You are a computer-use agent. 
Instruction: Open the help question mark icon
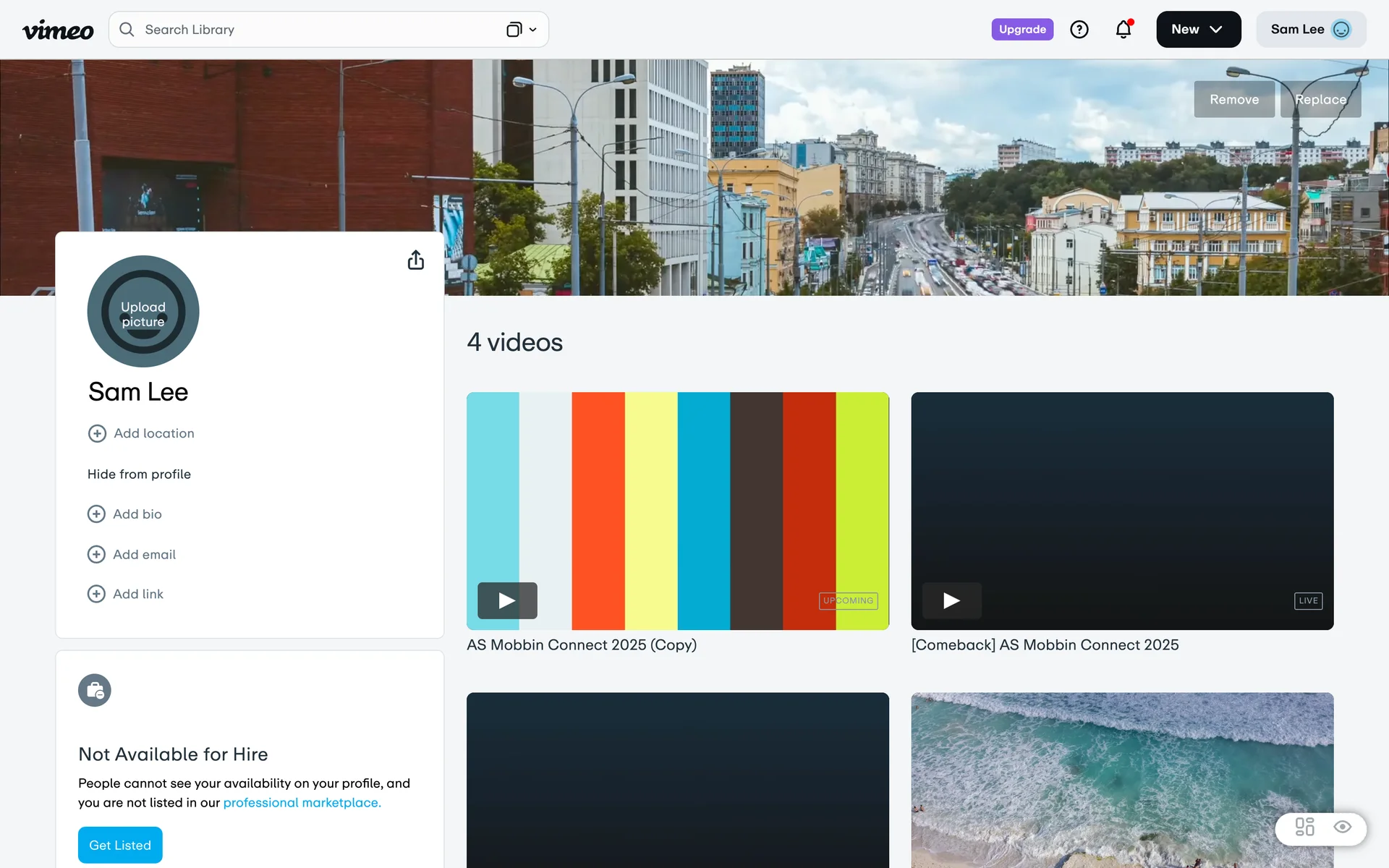pos(1079,30)
